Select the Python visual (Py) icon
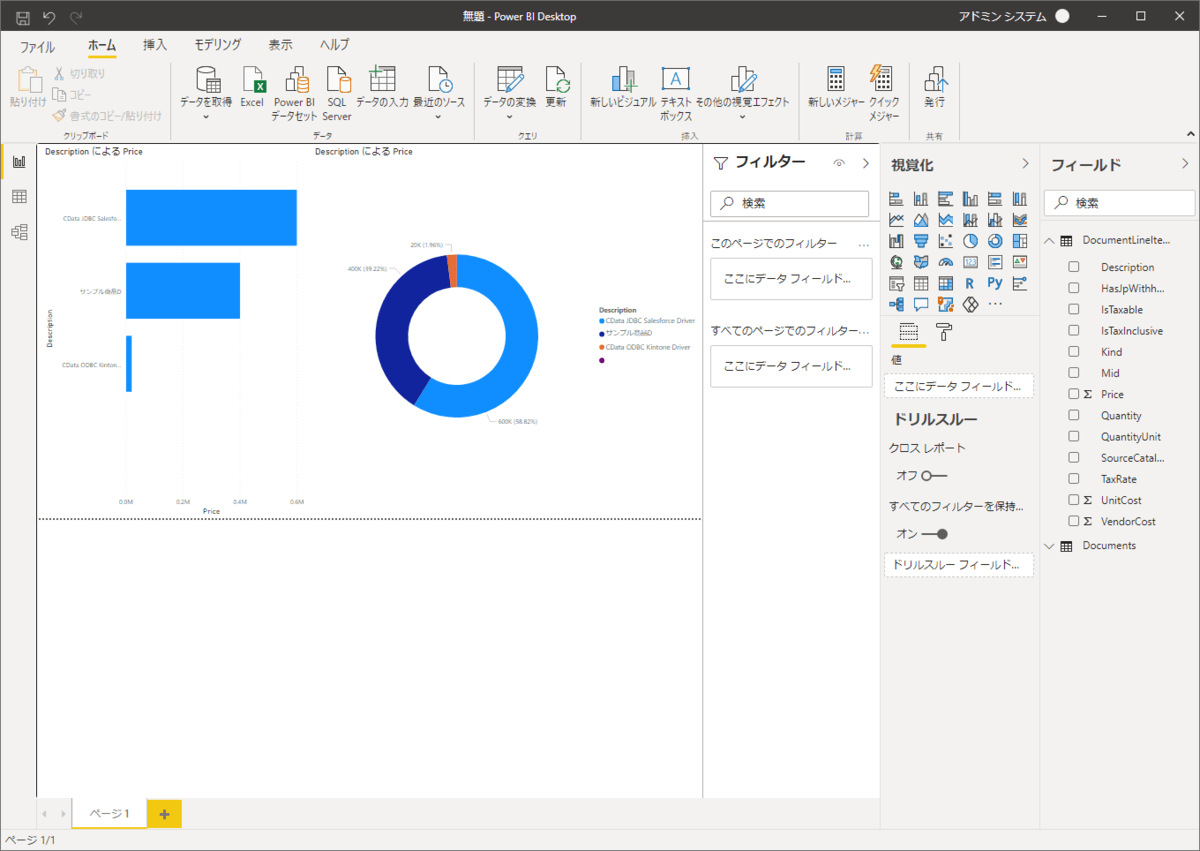Viewport: 1200px width, 851px height. point(994,283)
